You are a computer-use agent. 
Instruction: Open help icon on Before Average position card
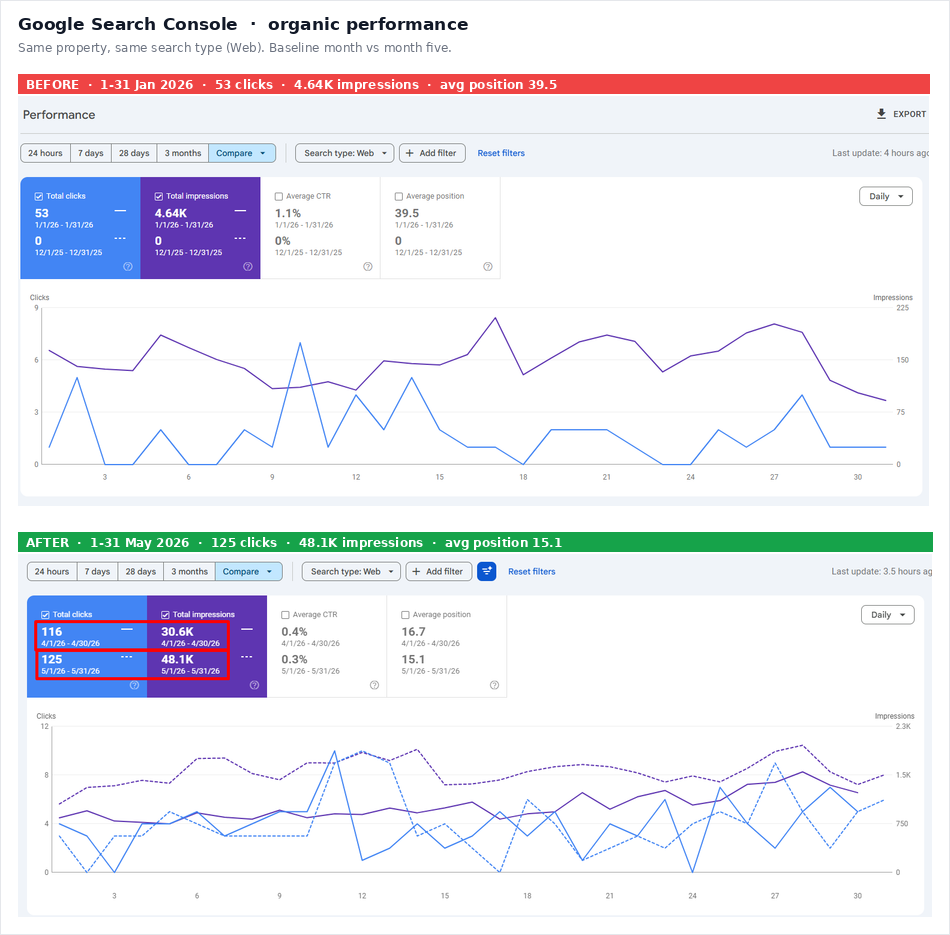click(x=488, y=267)
